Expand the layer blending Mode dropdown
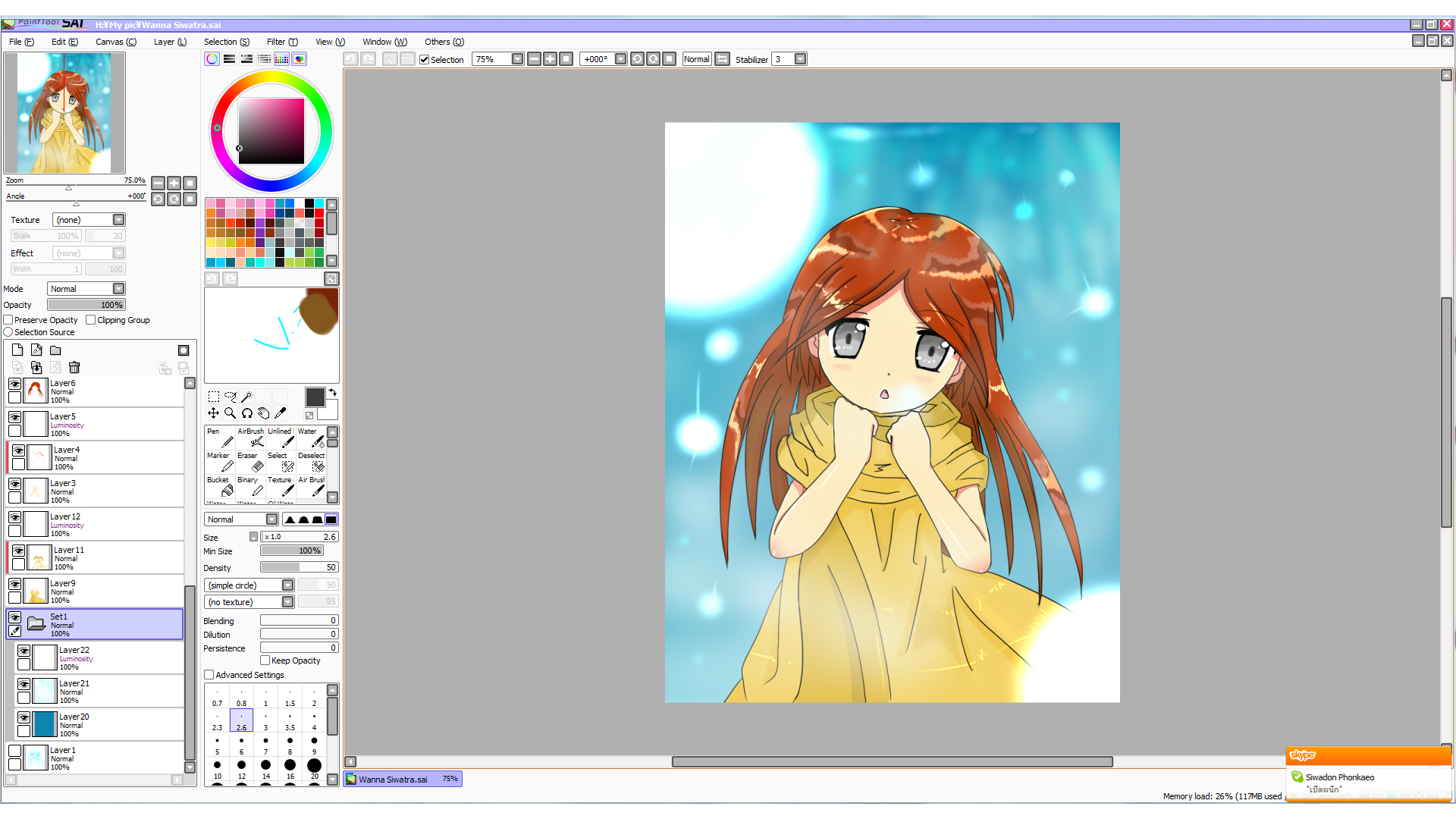The width and height of the screenshot is (1456, 819). coord(118,289)
